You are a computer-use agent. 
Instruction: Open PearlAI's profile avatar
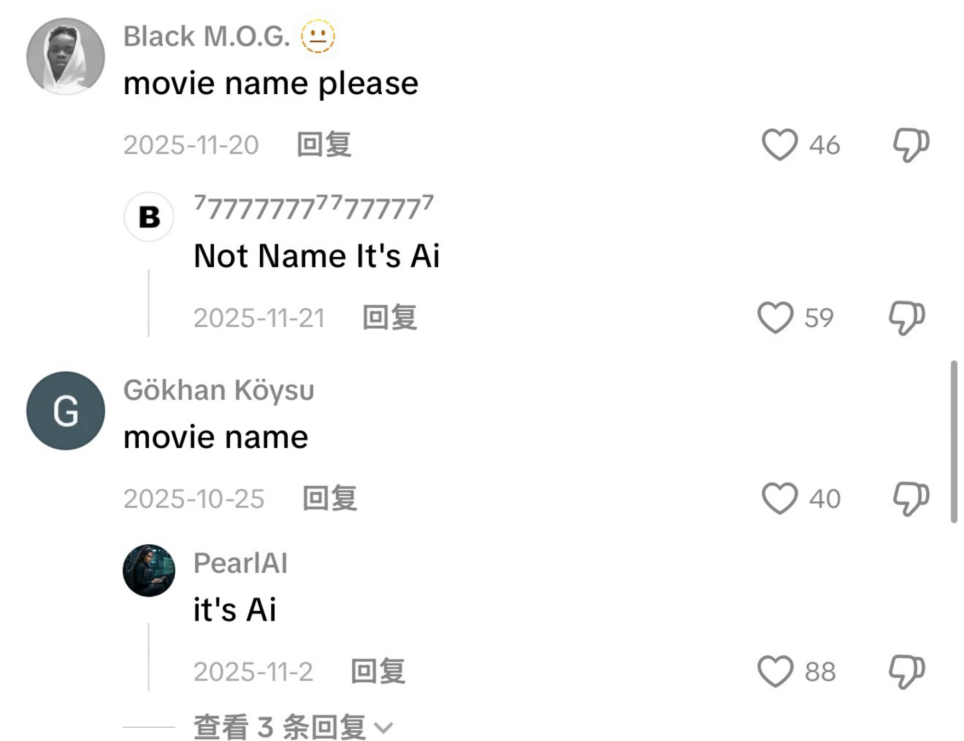tap(149, 571)
